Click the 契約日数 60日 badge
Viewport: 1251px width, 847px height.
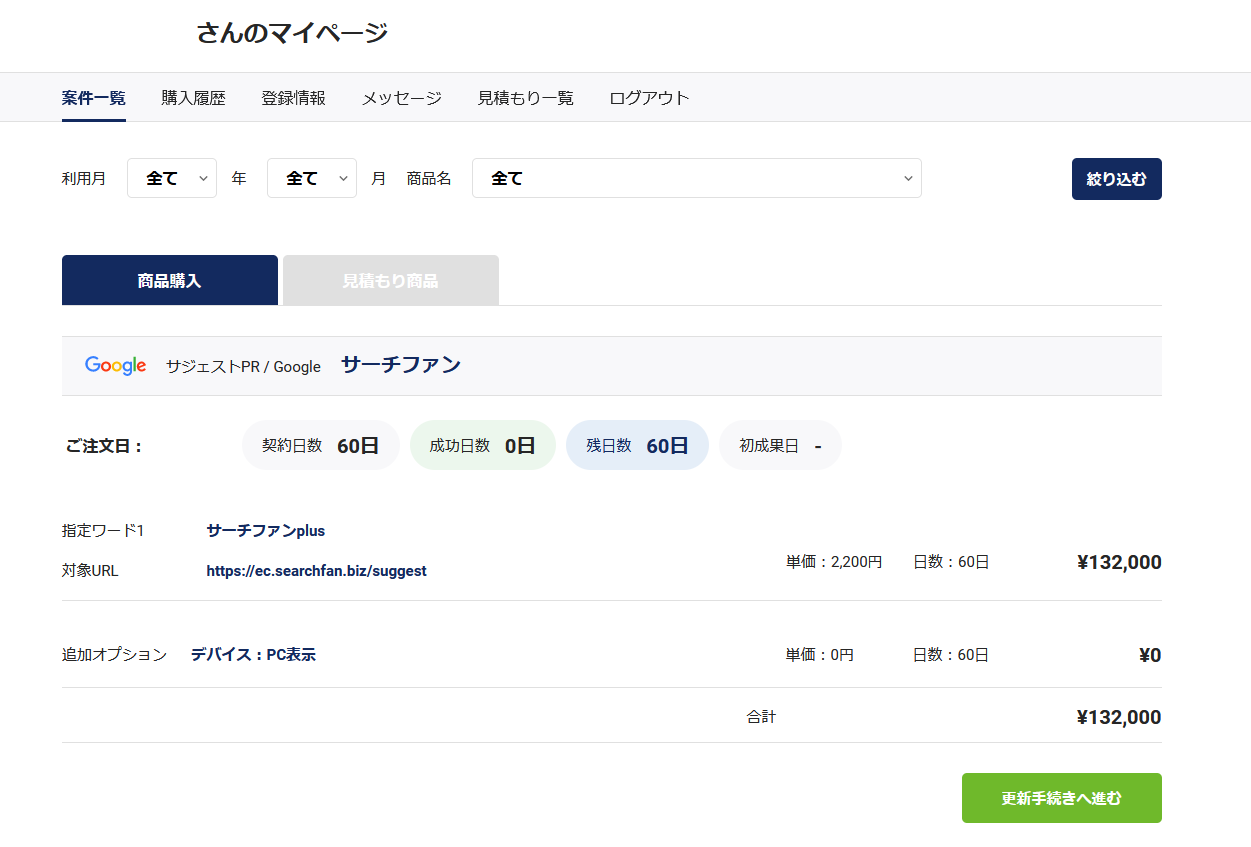click(x=320, y=446)
